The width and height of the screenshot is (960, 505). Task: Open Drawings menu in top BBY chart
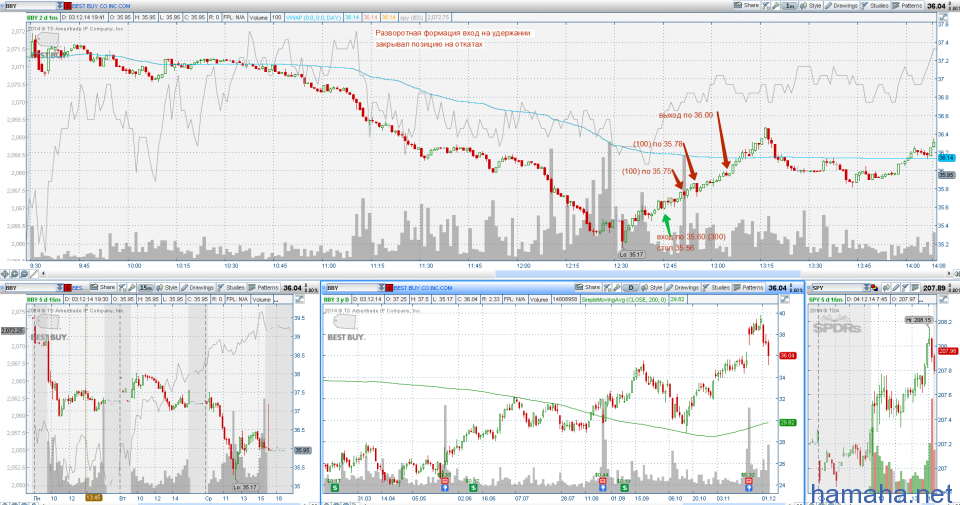(841, 6)
